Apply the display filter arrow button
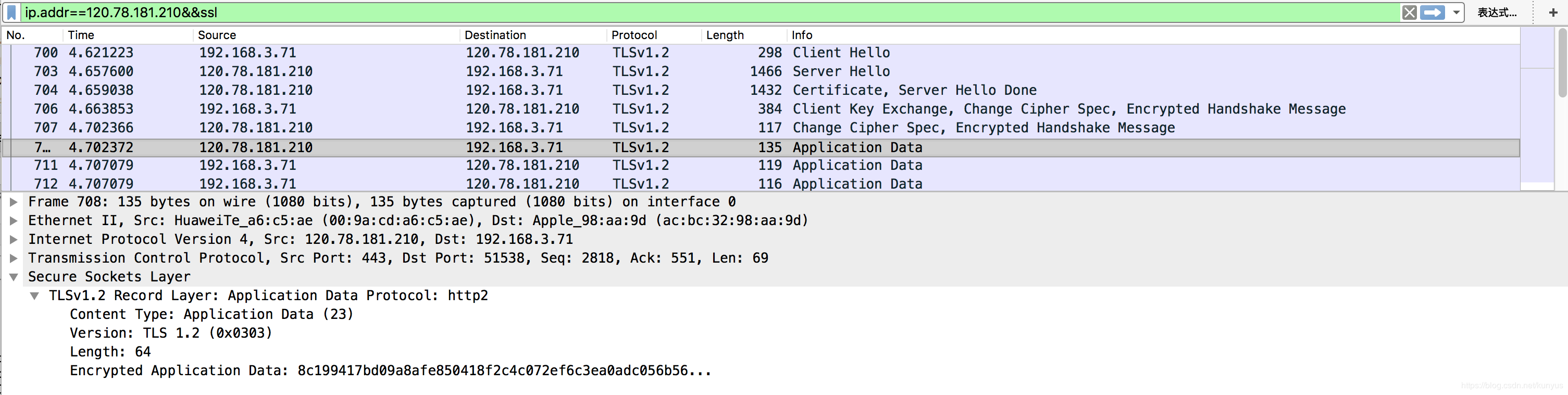 tap(1432, 13)
